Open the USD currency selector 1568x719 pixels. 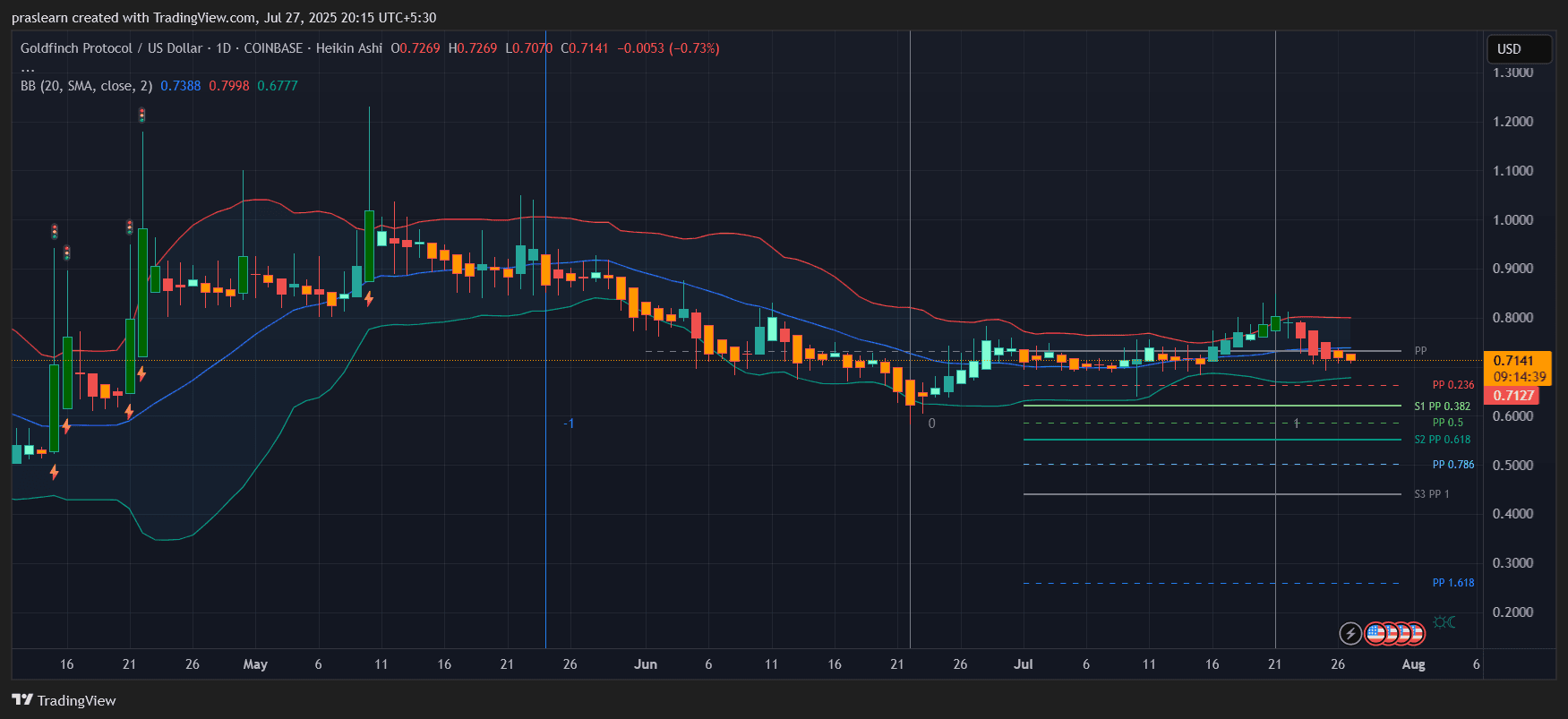click(x=1518, y=49)
